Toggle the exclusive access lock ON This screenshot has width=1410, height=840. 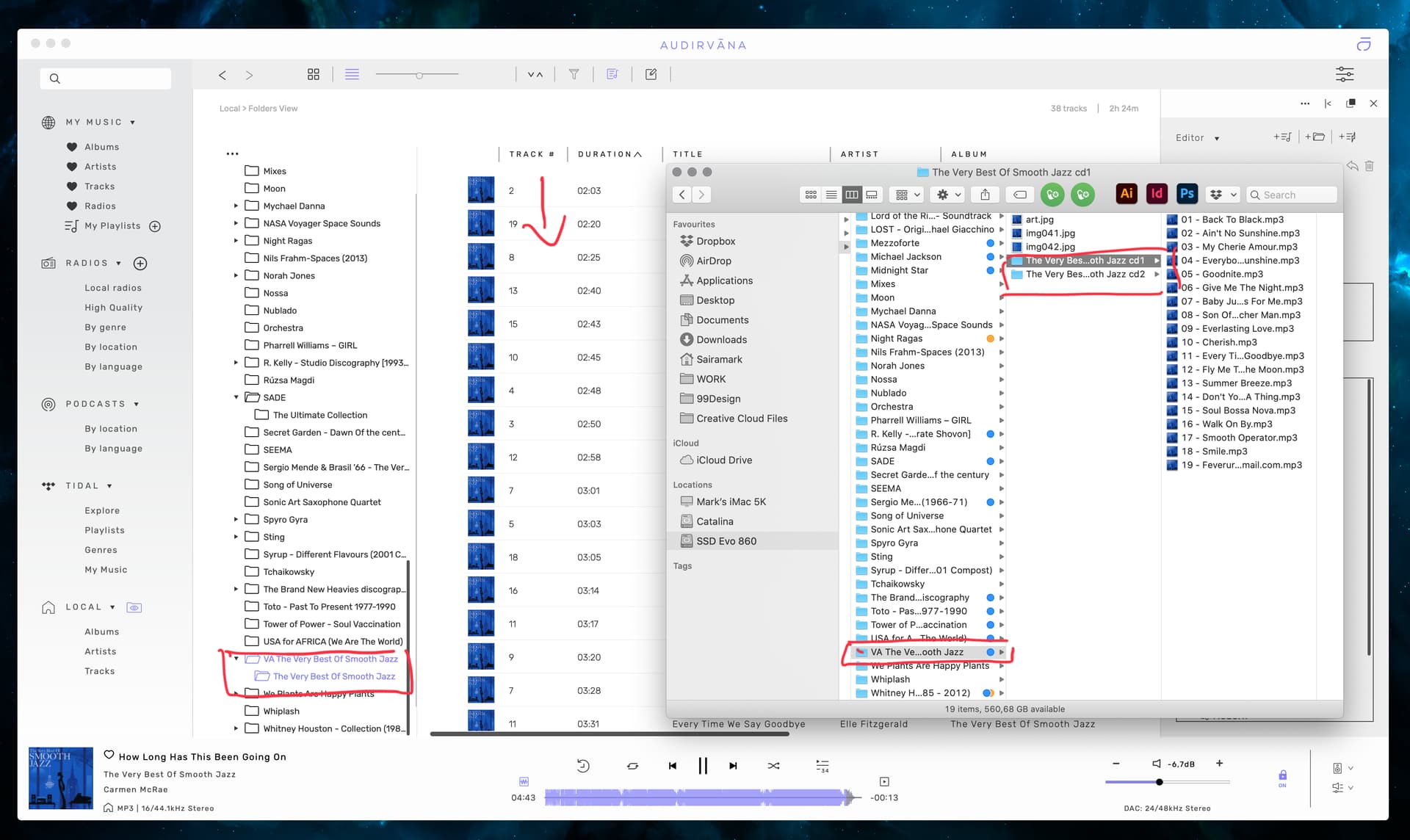(1282, 776)
